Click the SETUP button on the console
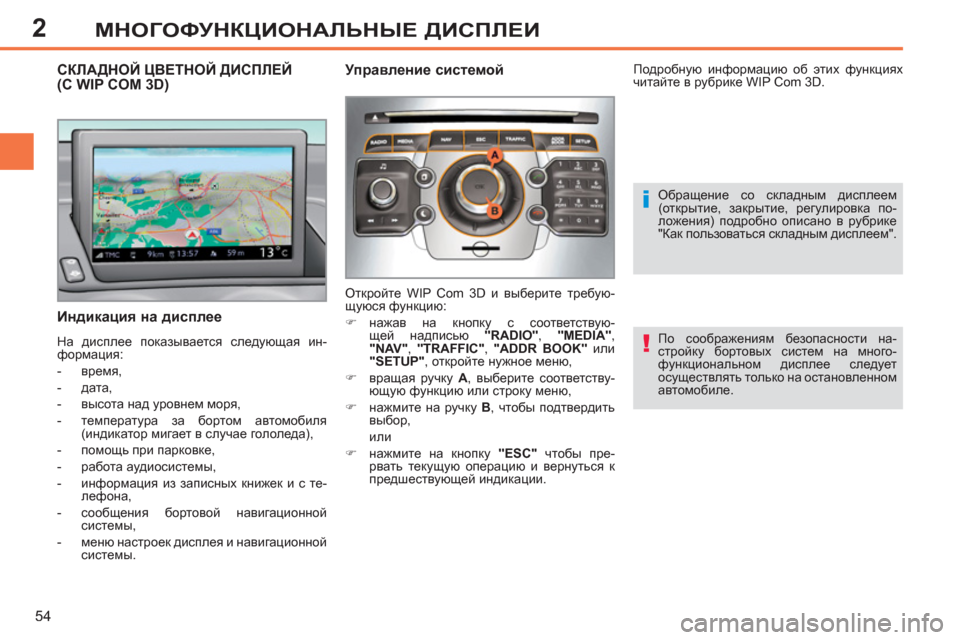 click(x=583, y=141)
